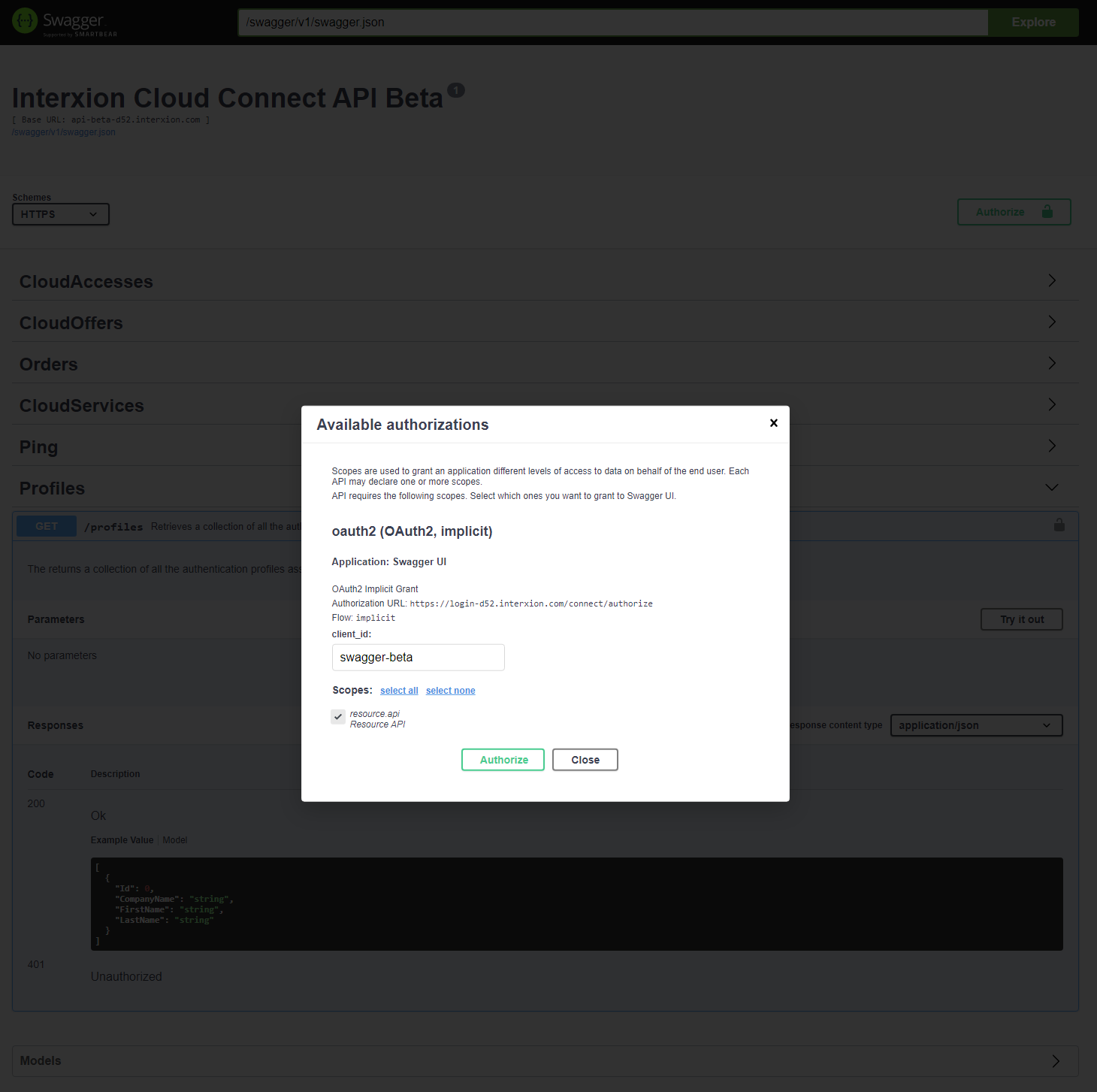This screenshot has height=1092, width=1097.
Task: Expand the CloudOffers section chevron
Action: [x=1052, y=322]
